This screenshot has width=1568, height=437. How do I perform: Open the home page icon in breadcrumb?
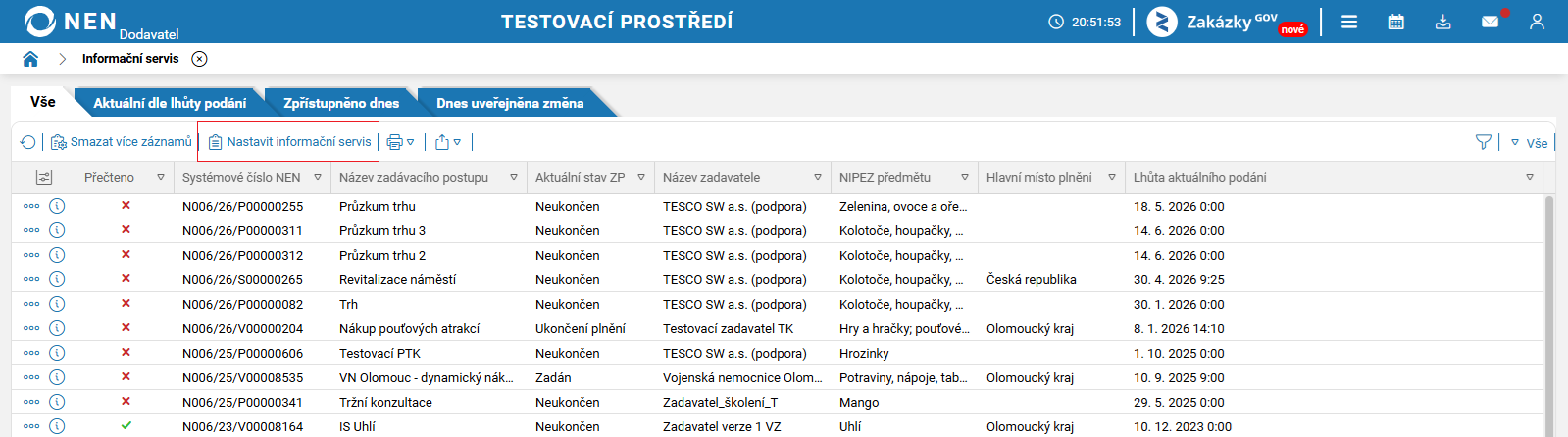[x=30, y=59]
